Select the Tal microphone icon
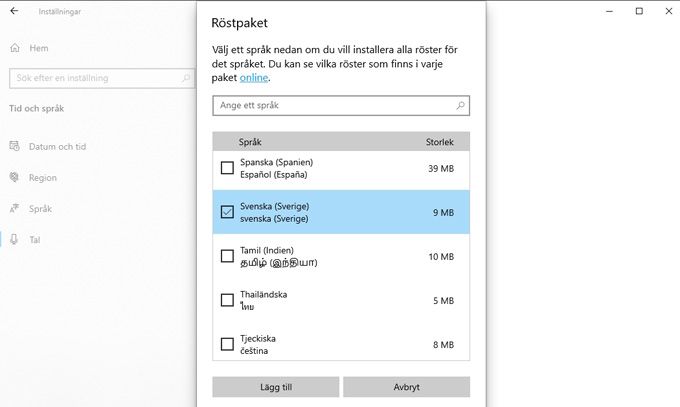The height and width of the screenshot is (407, 680). pos(14,239)
